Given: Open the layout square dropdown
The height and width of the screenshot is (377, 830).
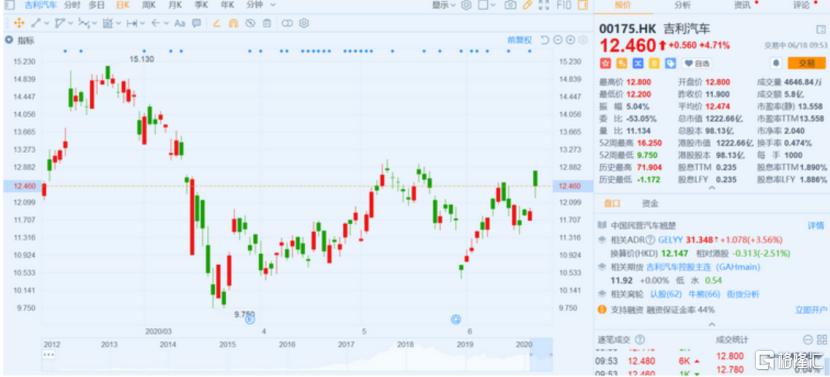Looking at the screenshot, I should pos(486,5).
